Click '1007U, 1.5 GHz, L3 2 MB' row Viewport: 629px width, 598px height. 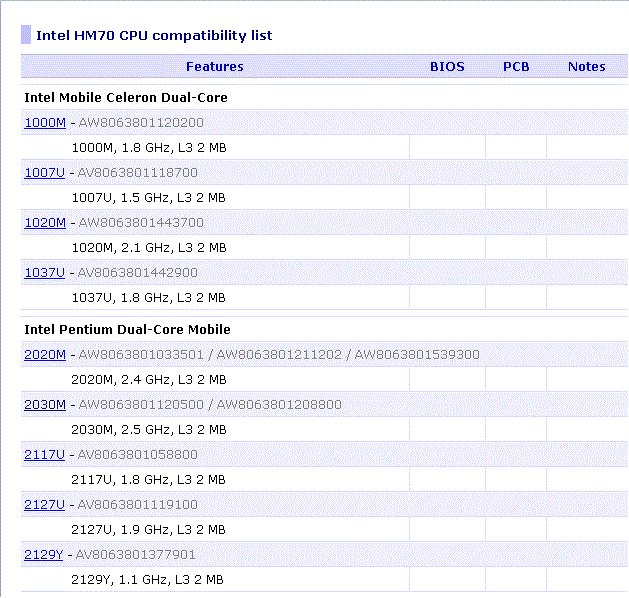324,197
